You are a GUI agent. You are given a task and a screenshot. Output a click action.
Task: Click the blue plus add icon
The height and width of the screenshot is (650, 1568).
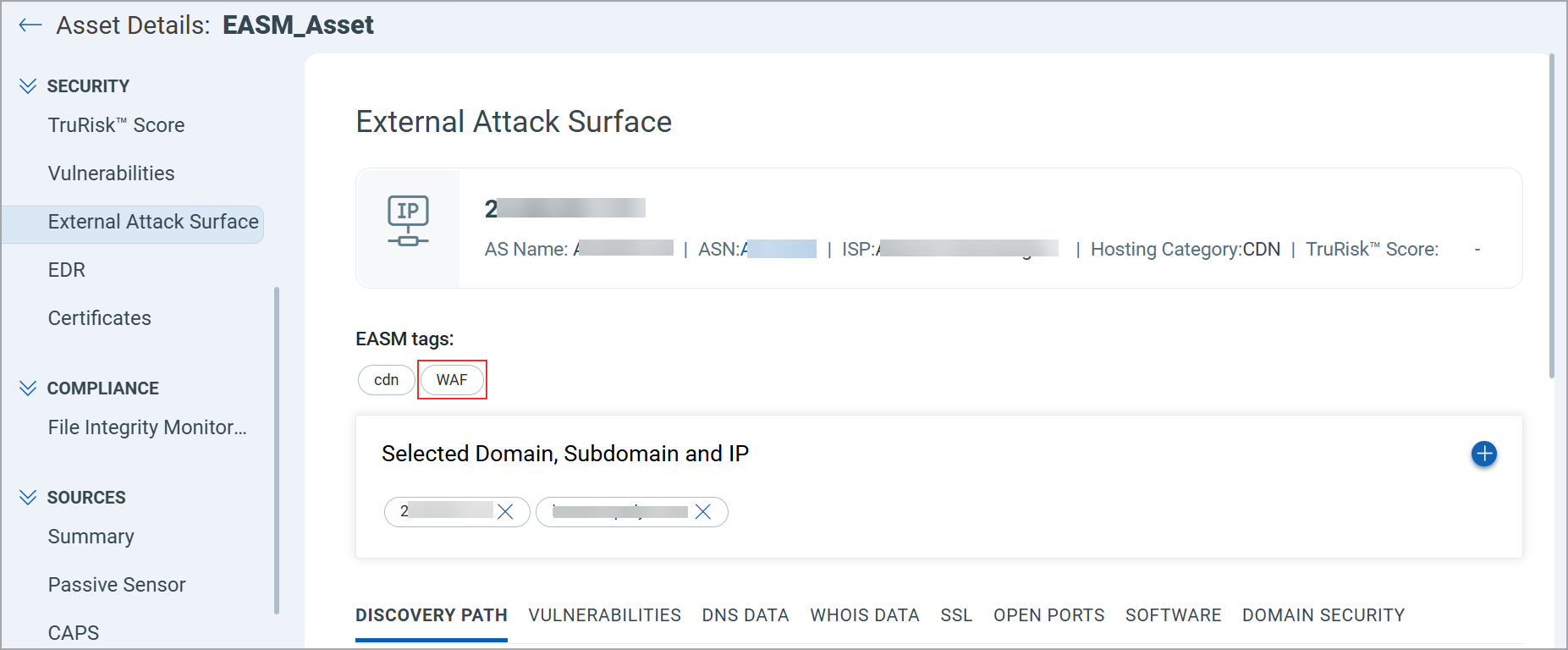pyautogui.click(x=1483, y=454)
